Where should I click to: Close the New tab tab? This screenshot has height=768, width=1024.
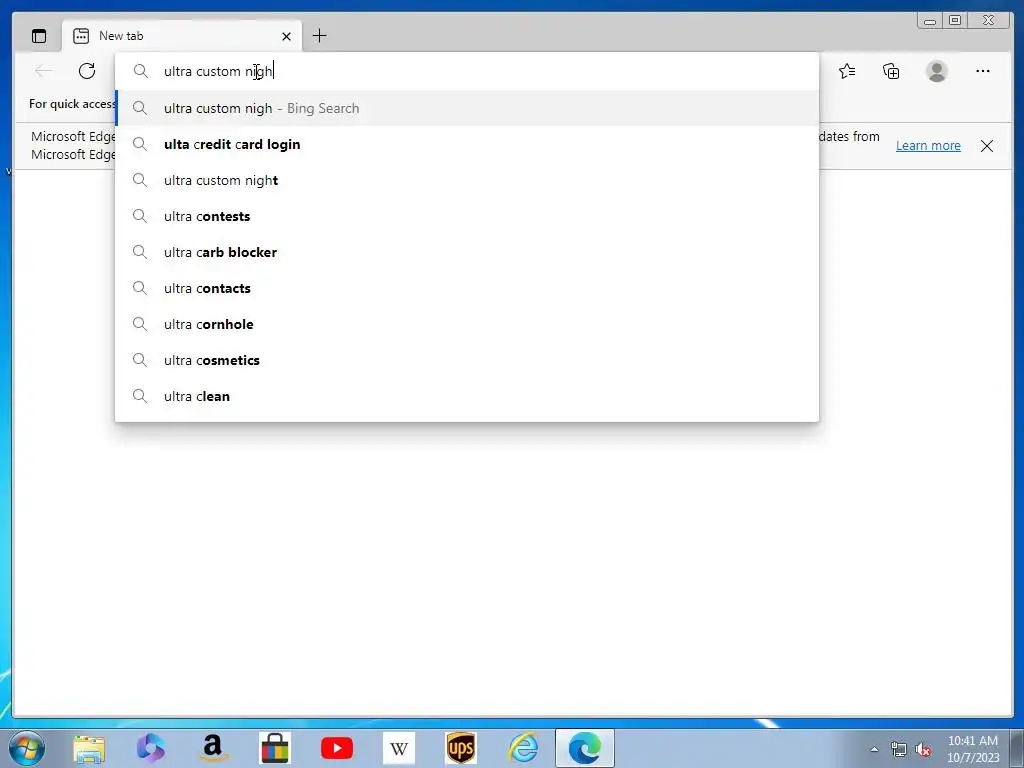click(x=286, y=37)
